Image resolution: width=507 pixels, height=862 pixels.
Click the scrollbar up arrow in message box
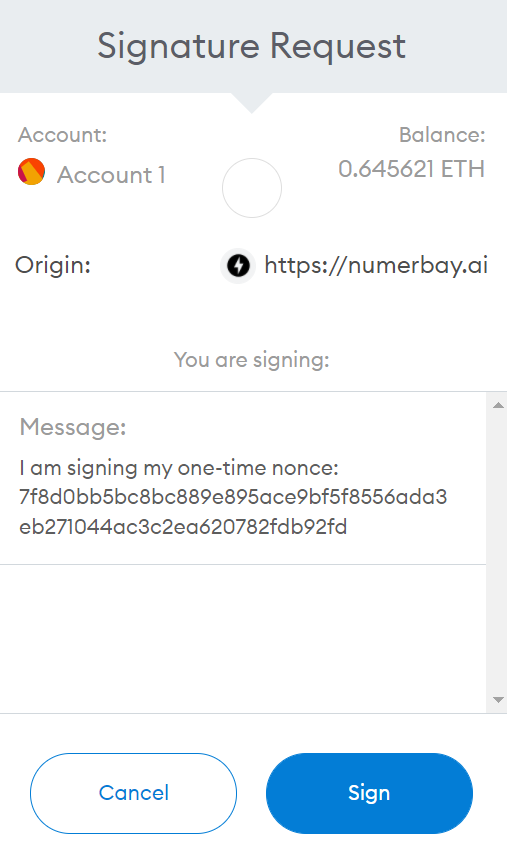click(498, 405)
